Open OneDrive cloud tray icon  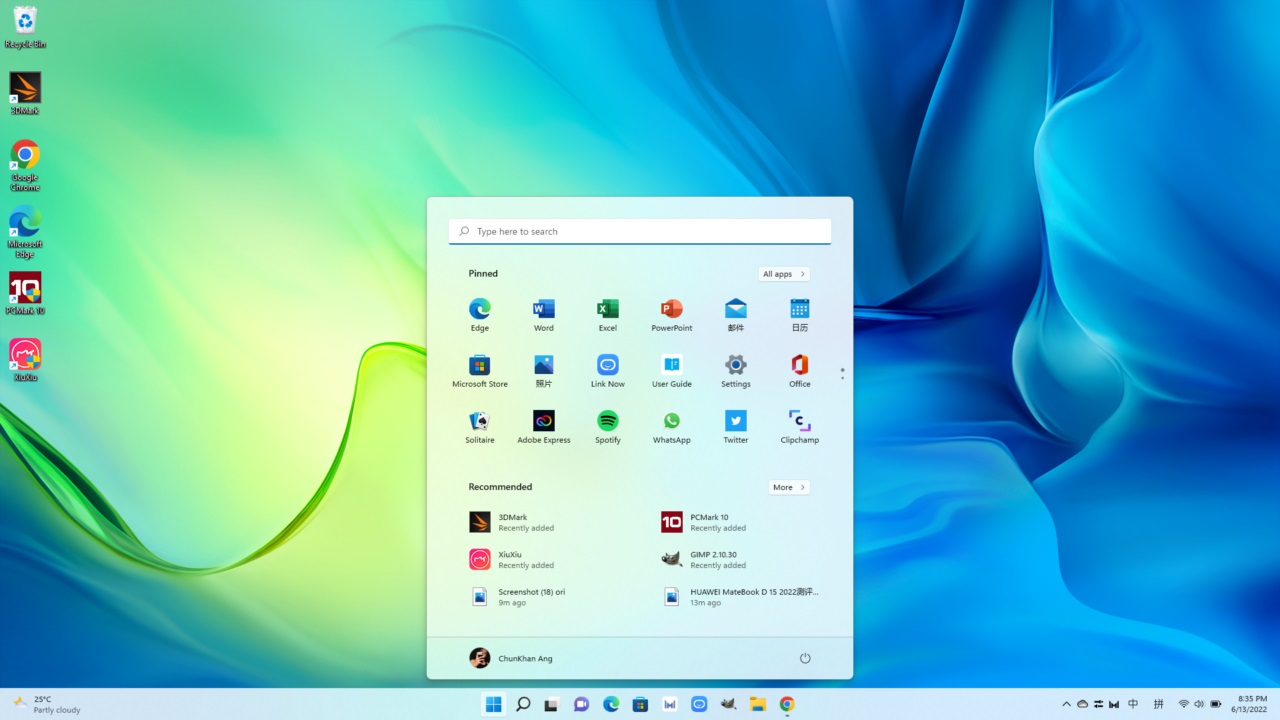pos(1082,704)
